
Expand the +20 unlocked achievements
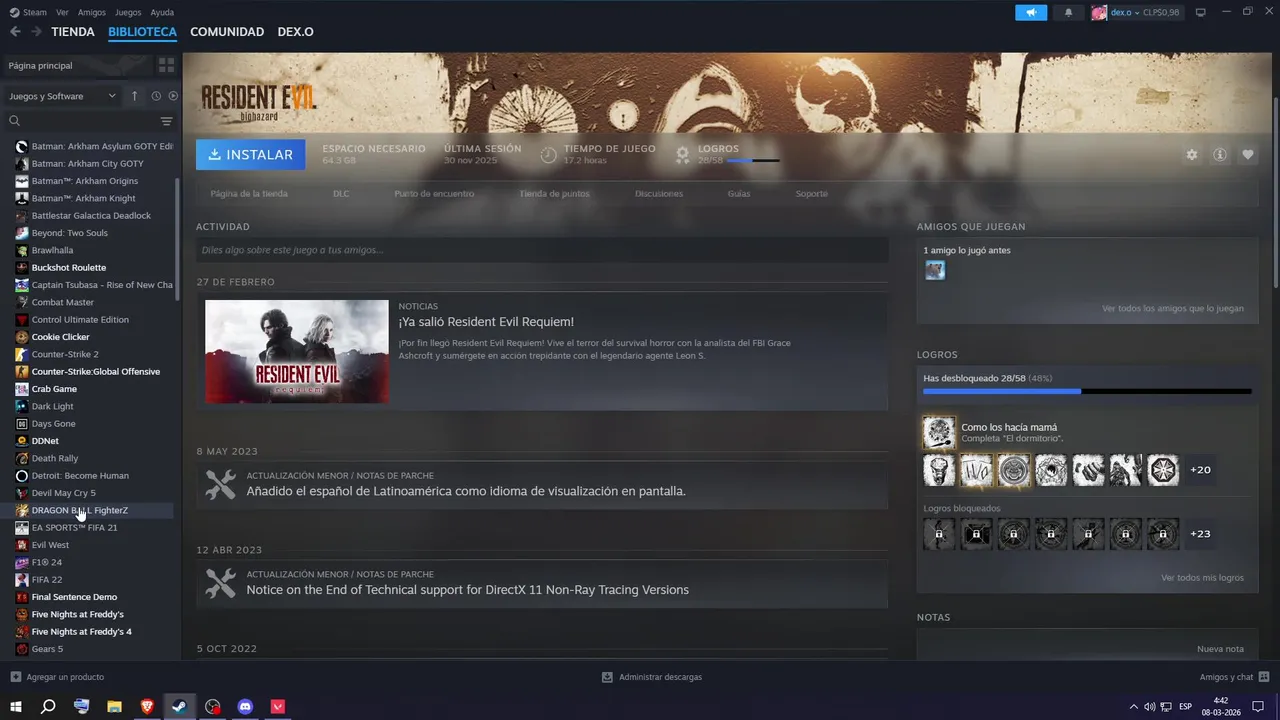tap(1200, 470)
